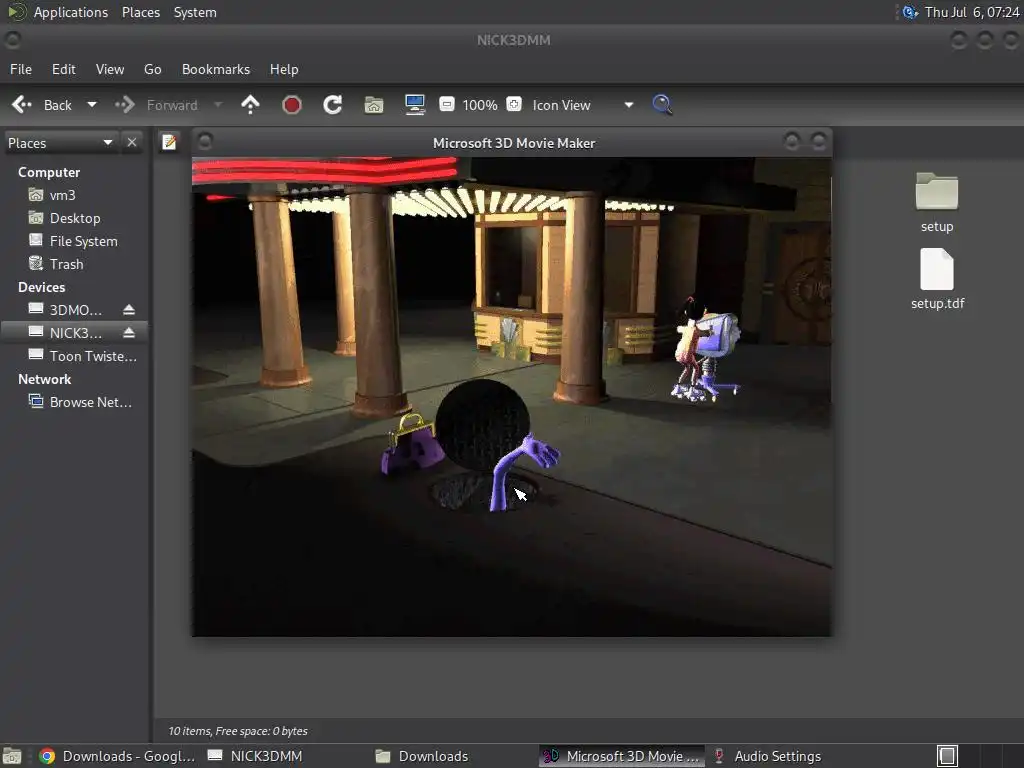Open file search with magnifier icon
This screenshot has height=768, width=1024.
[x=662, y=104]
